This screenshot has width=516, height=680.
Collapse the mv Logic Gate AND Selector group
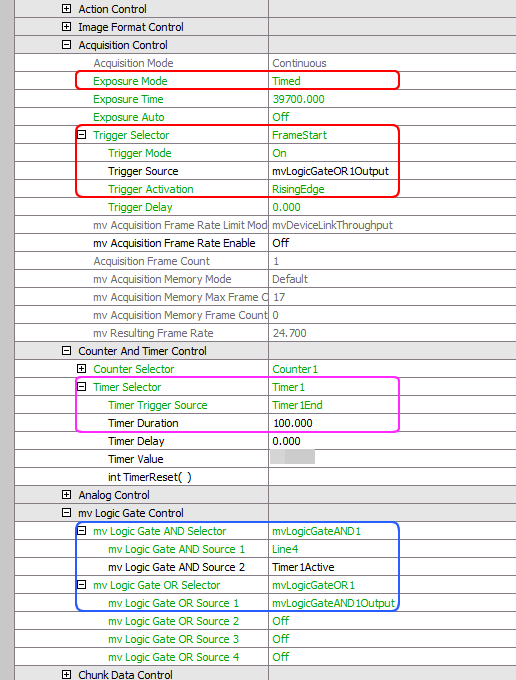pyautogui.click(x=82, y=530)
